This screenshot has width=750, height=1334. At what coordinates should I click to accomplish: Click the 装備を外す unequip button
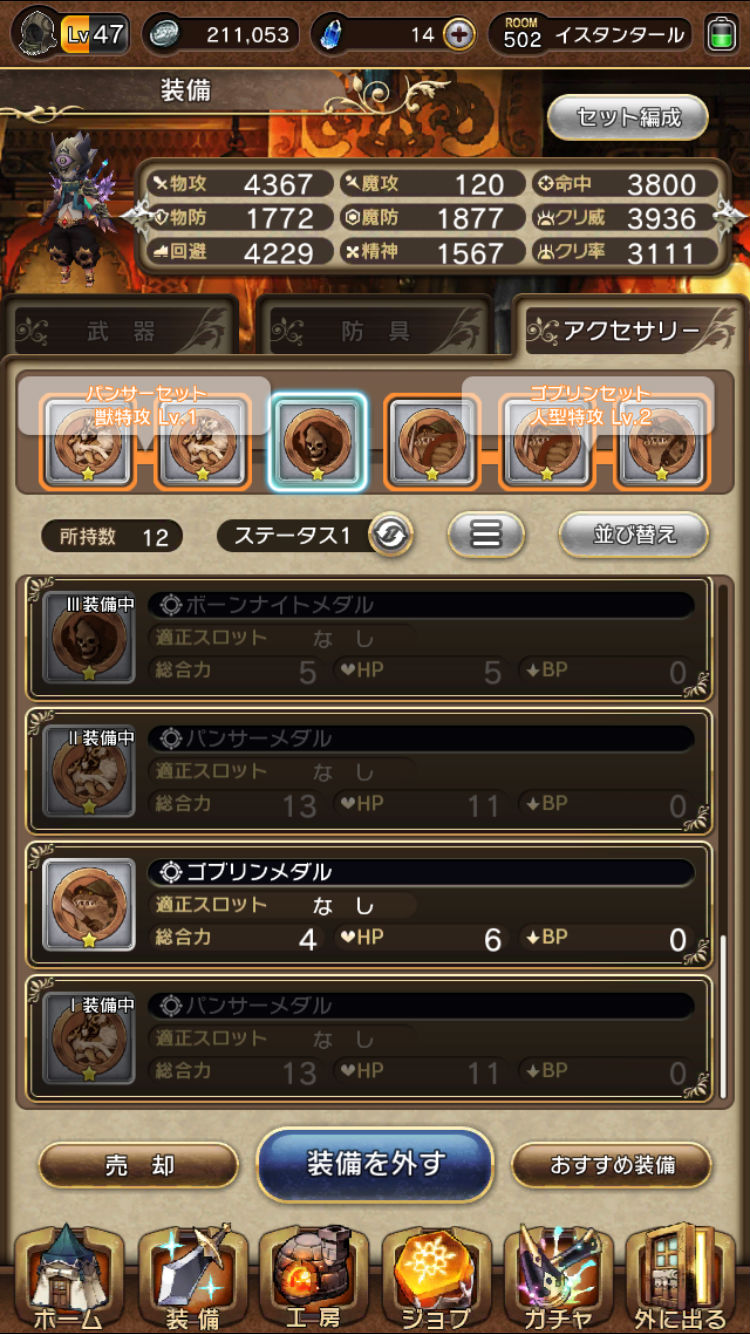pyautogui.click(x=375, y=1164)
